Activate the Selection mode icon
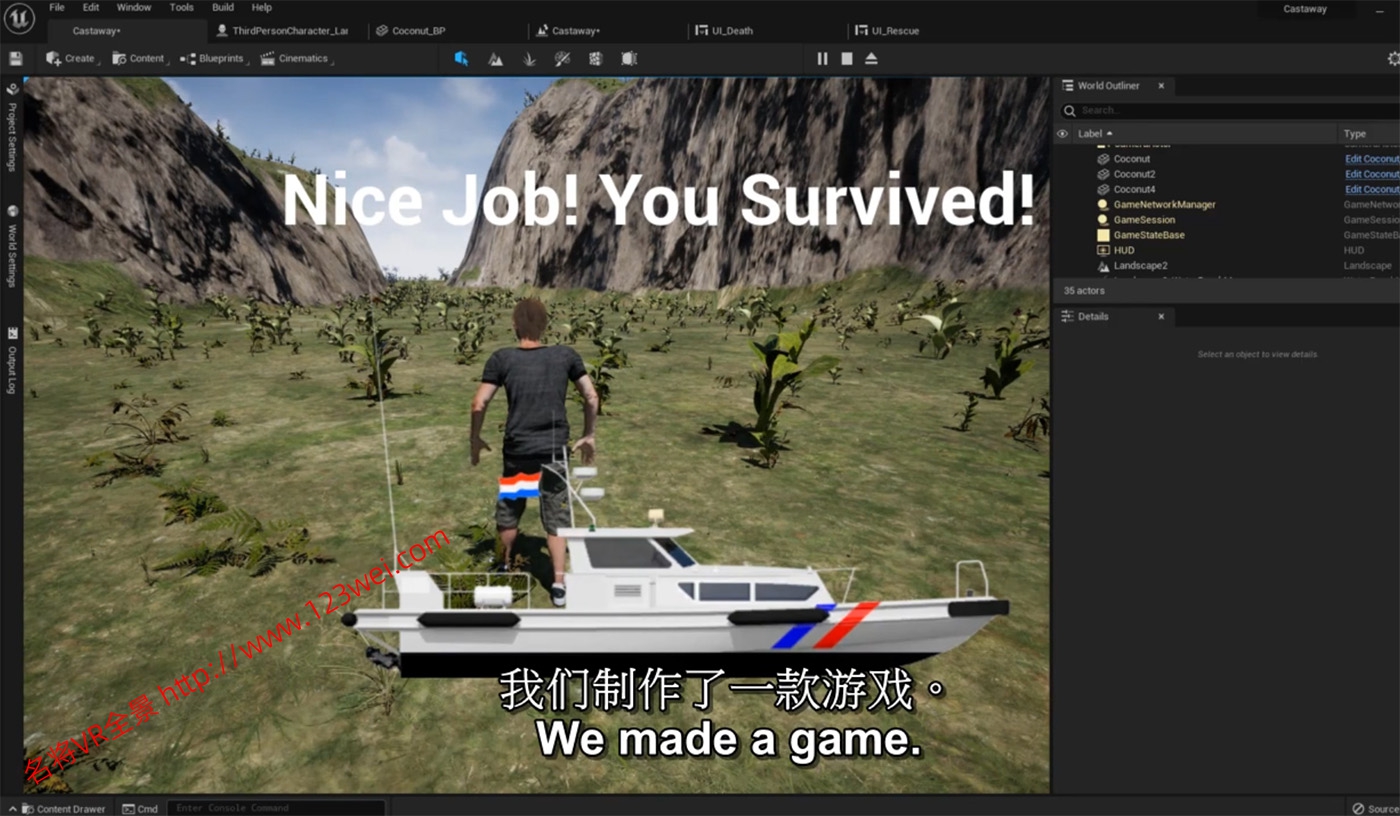This screenshot has height=816, width=1400. 461,59
